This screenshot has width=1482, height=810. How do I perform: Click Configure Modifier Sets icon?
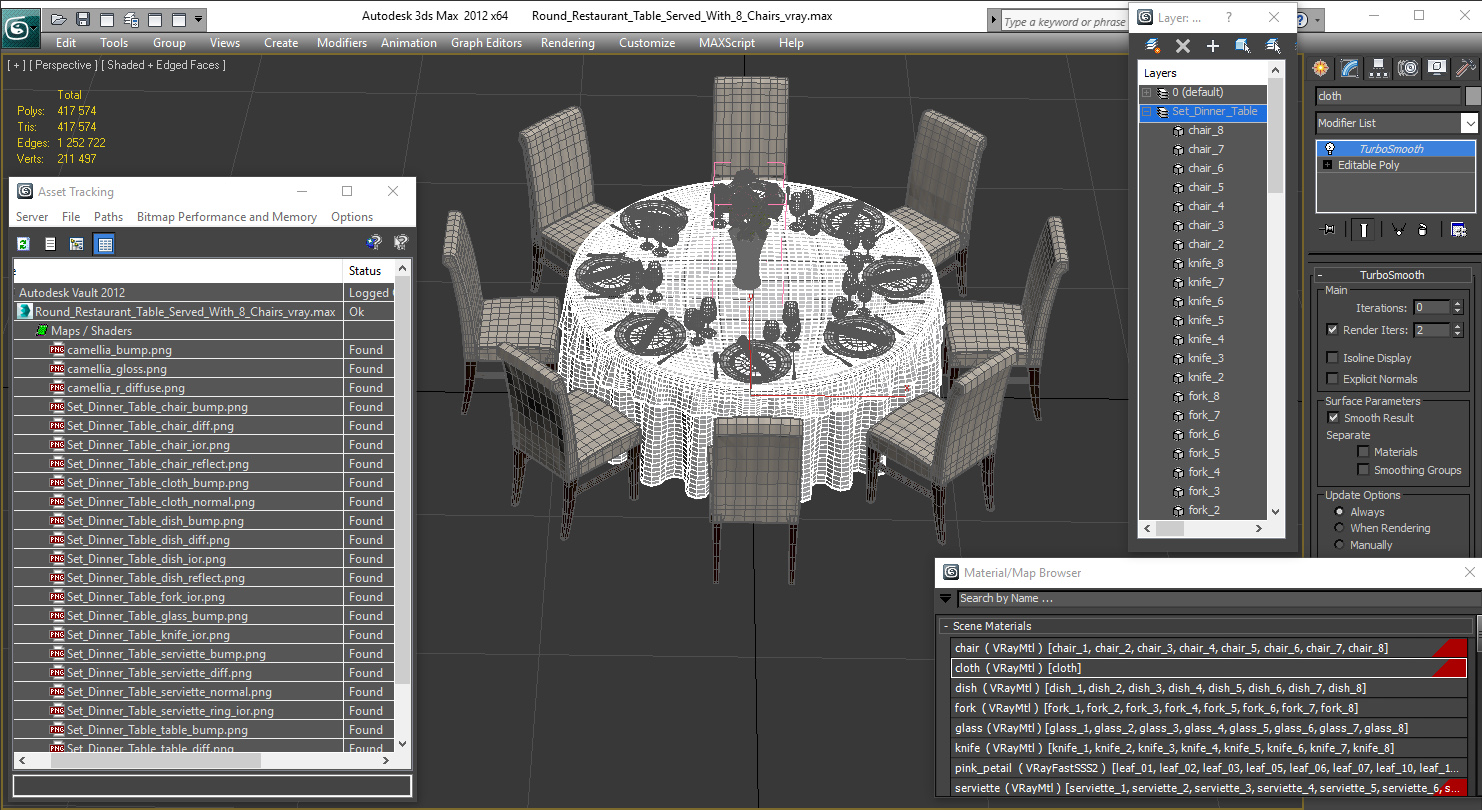click(x=1458, y=230)
